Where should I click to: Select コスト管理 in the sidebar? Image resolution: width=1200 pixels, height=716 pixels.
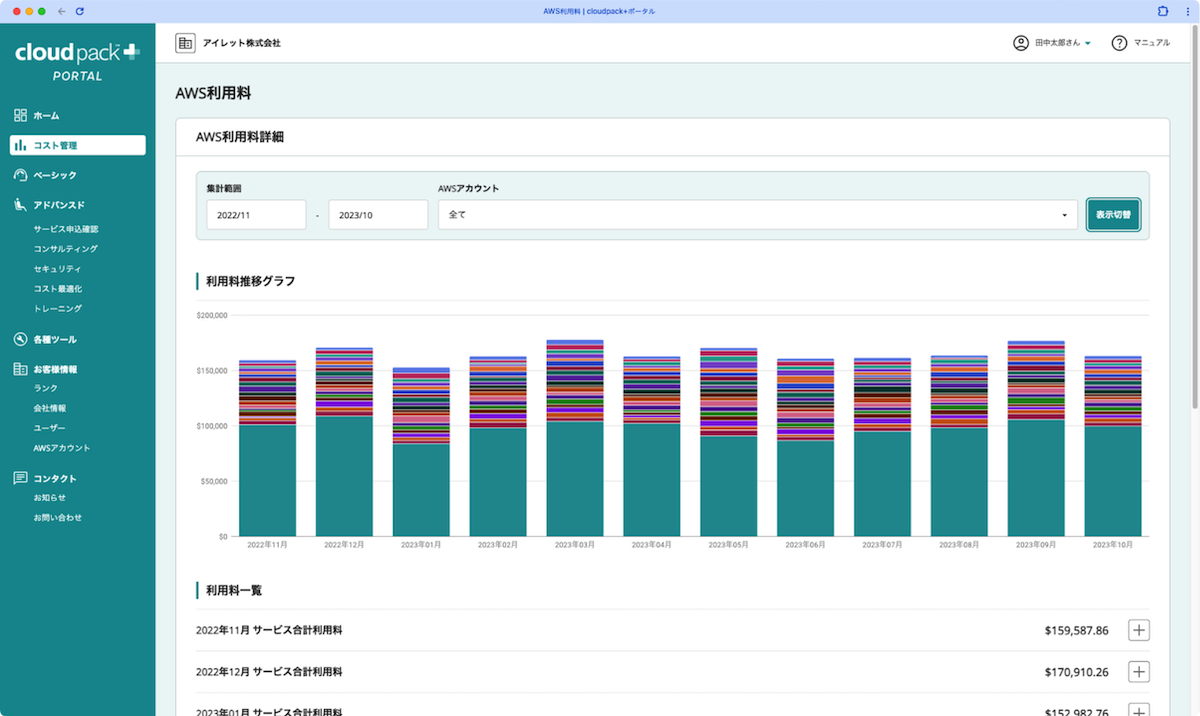(78, 146)
